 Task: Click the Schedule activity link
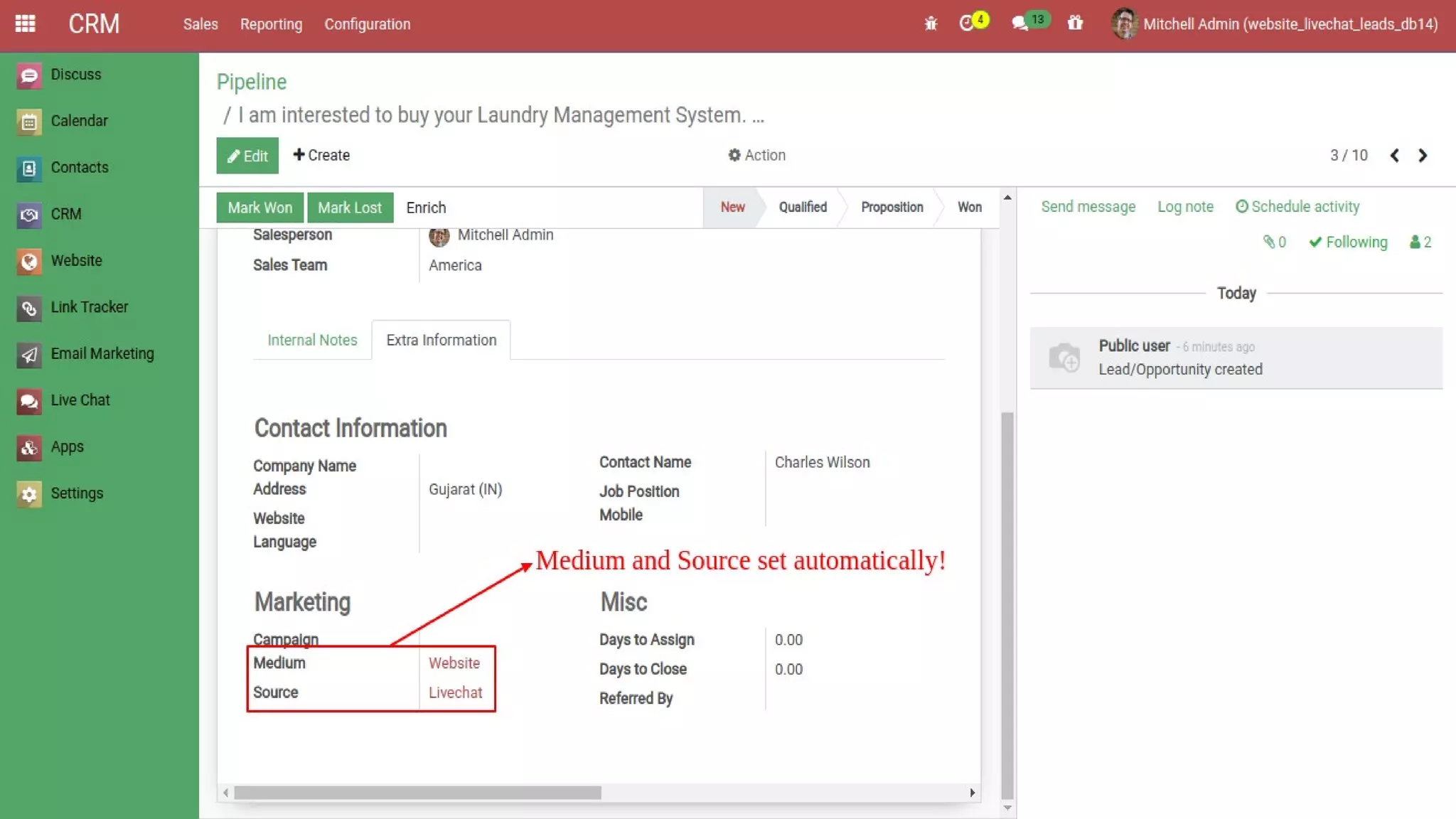1297,207
